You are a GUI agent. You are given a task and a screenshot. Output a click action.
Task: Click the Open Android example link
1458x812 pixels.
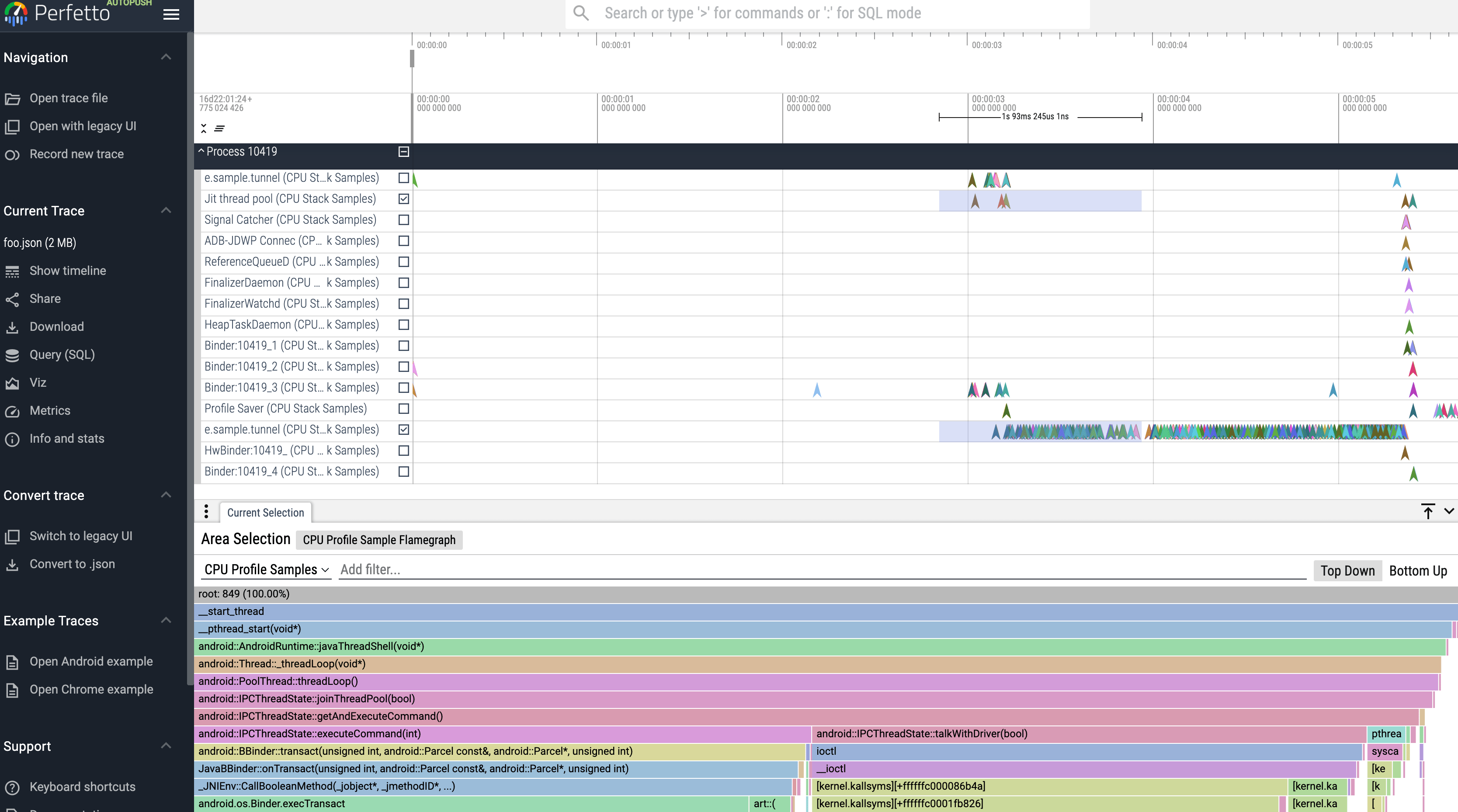(91, 662)
